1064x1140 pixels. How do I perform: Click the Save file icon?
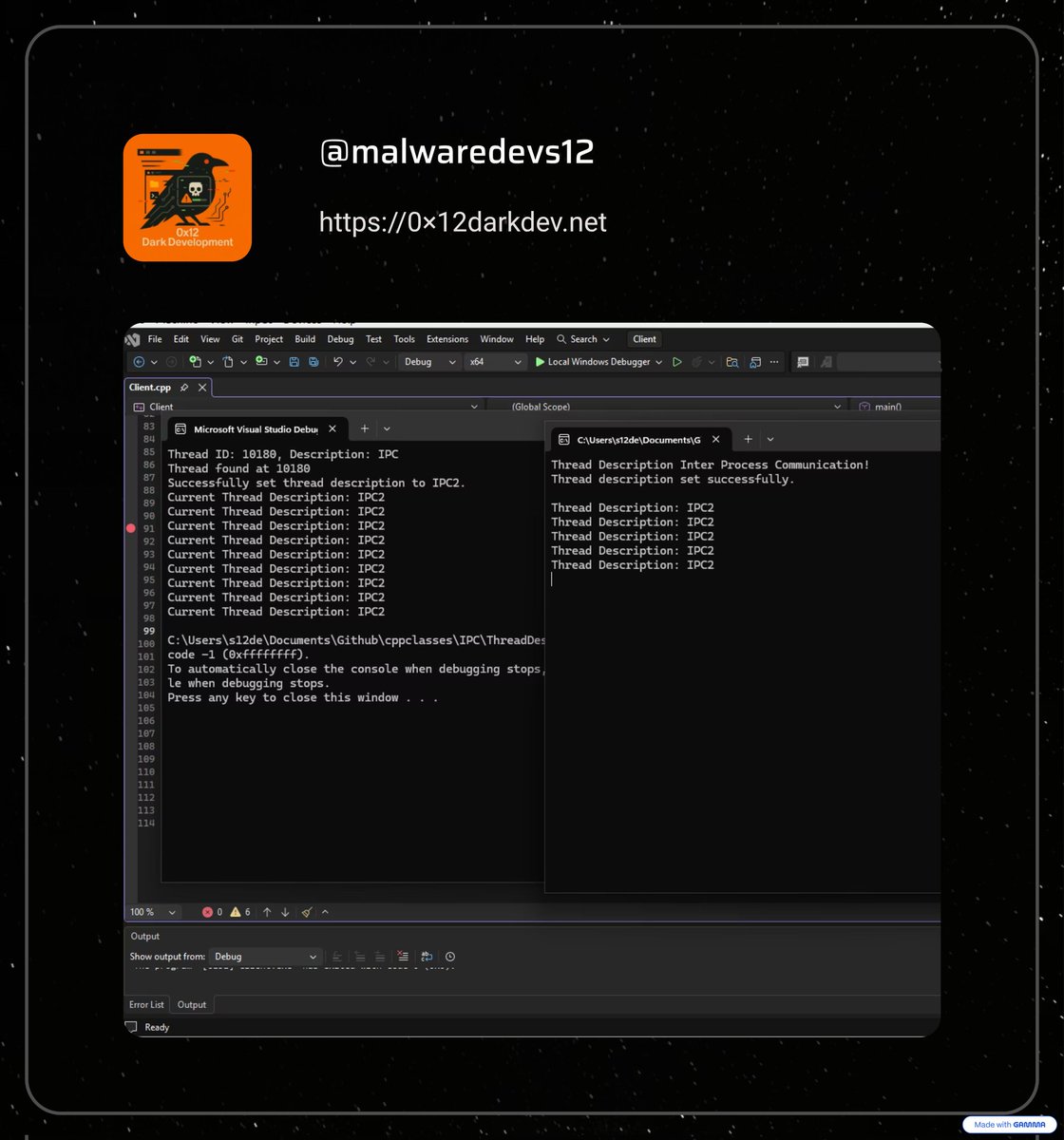[294, 362]
